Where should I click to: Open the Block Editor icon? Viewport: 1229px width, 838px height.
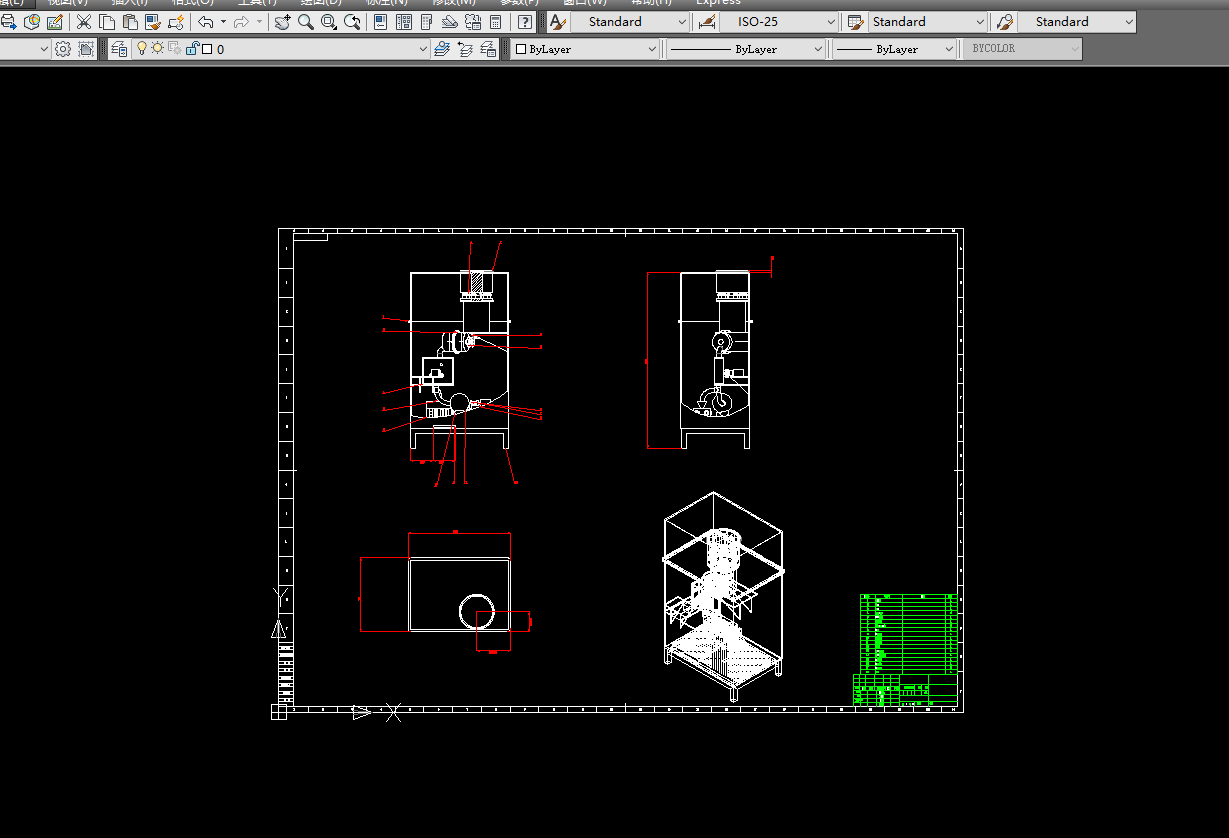pos(176,22)
